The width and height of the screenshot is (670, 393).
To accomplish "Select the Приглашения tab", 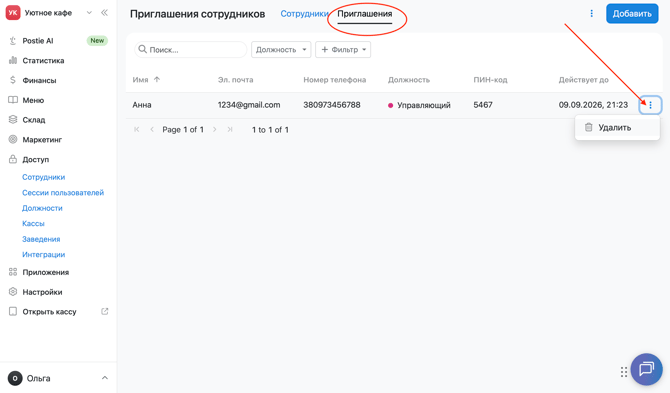I will click(364, 14).
